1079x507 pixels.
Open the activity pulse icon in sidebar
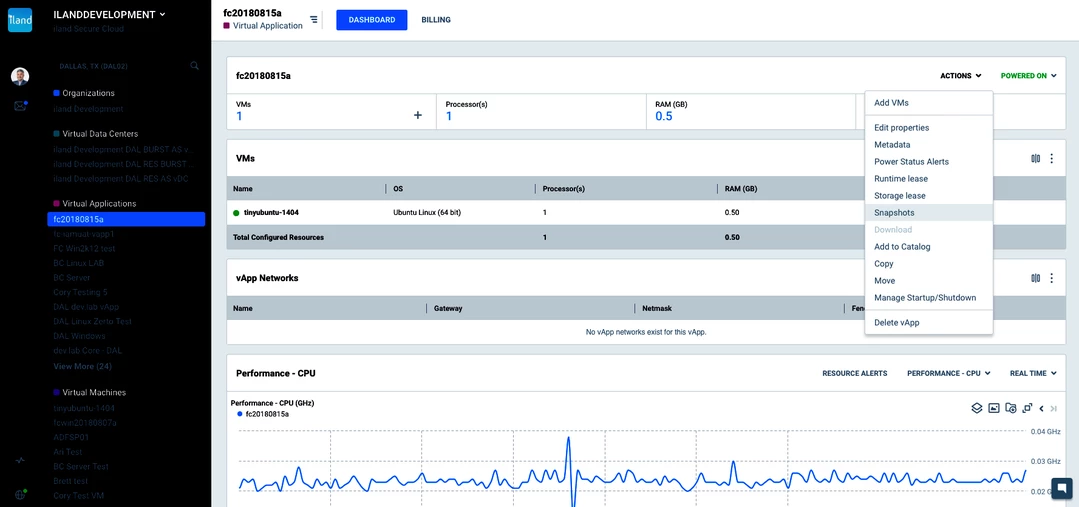click(20, 460)
